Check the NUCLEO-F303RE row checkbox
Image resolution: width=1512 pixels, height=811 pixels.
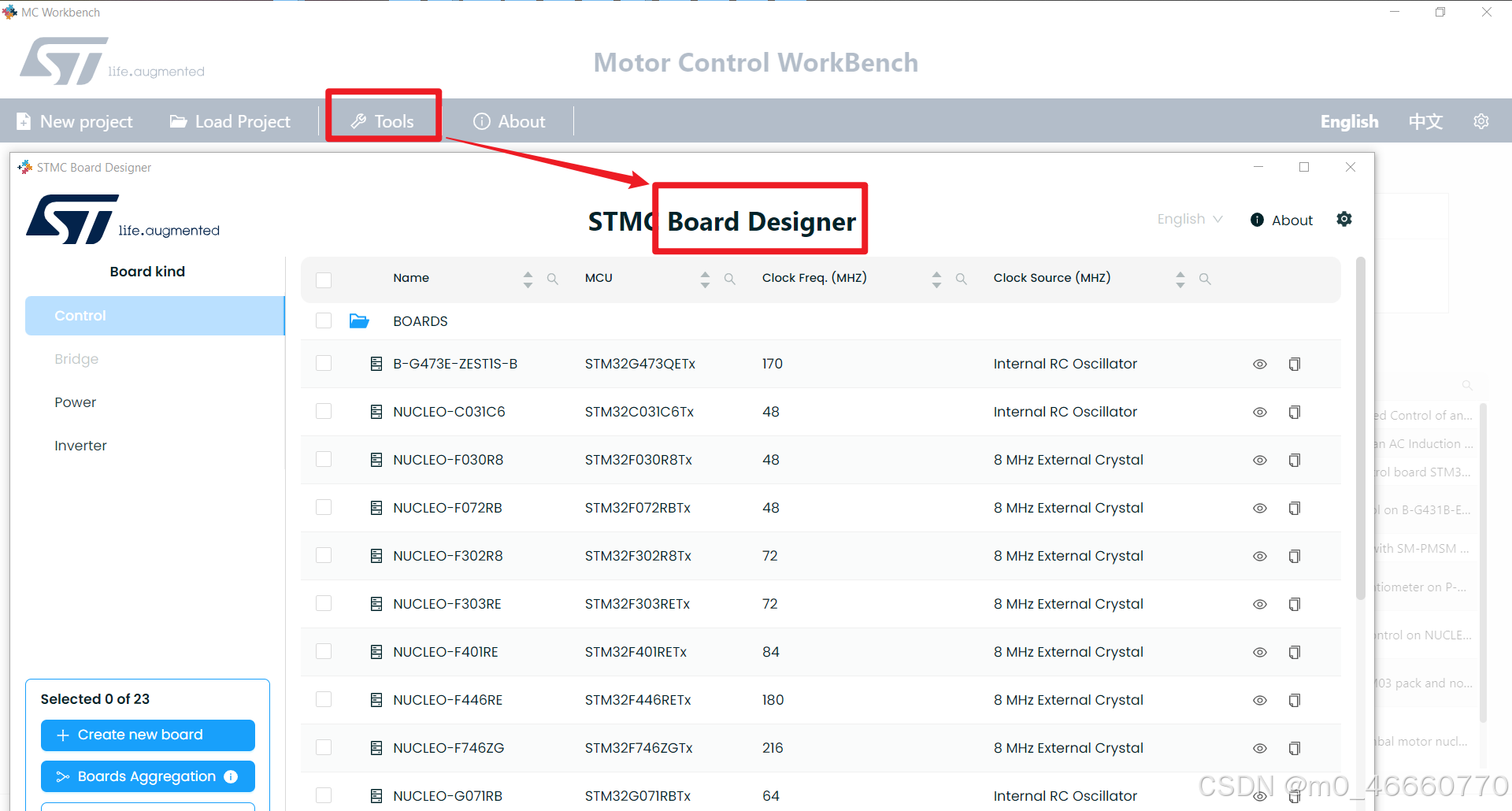click(324, 603)
